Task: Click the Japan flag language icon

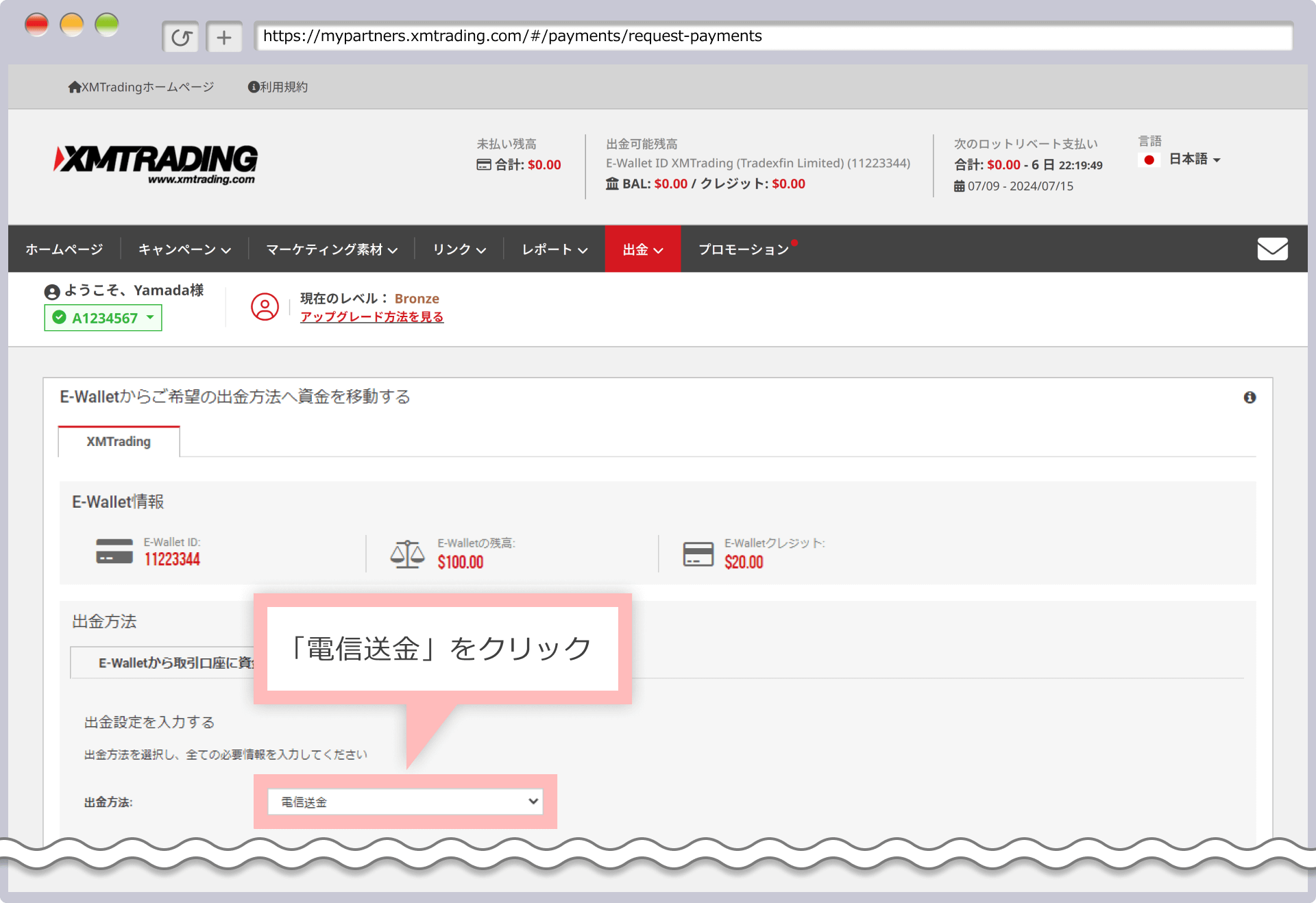Action: point(1149,160)
